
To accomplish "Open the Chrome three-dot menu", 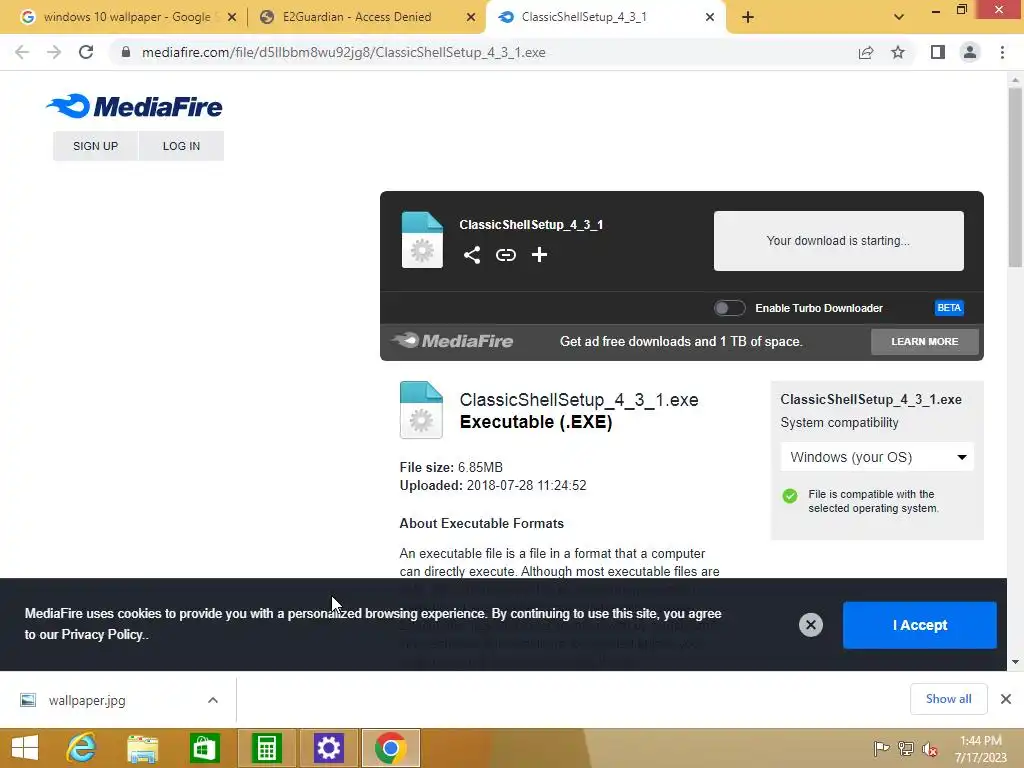I will pos(1002,52).
